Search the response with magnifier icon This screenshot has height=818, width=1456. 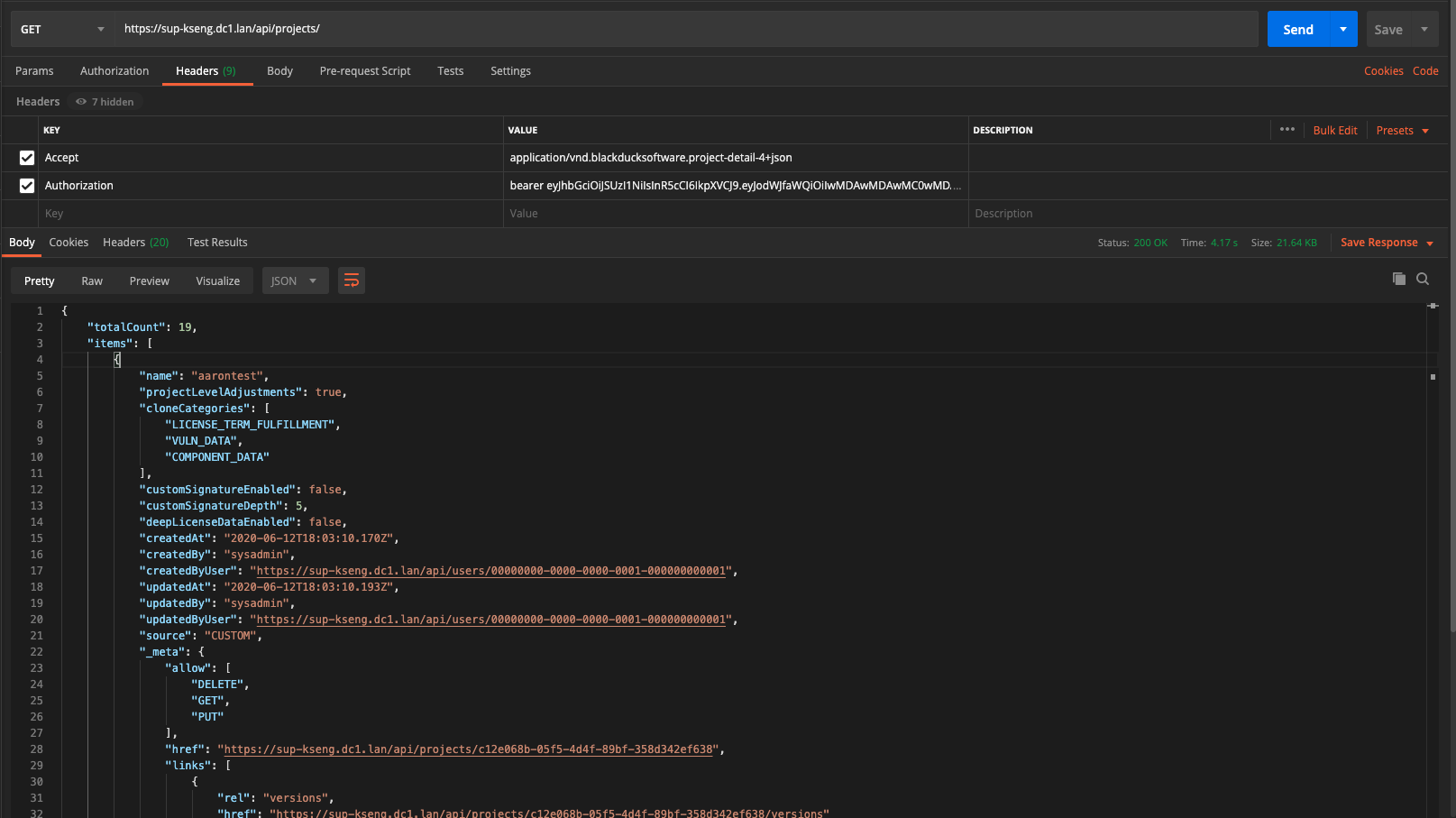pos(1423,279)
